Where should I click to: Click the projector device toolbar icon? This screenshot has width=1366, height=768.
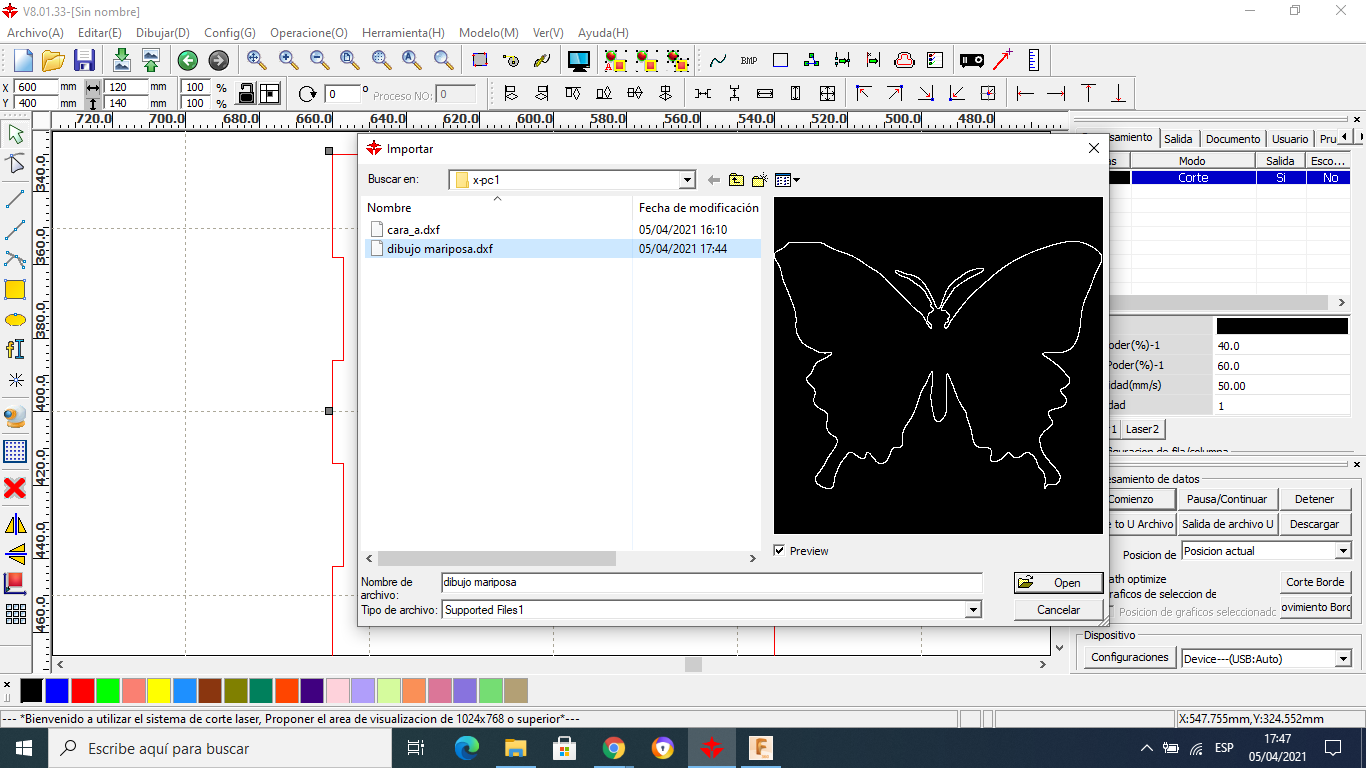[x=972, y=60]
